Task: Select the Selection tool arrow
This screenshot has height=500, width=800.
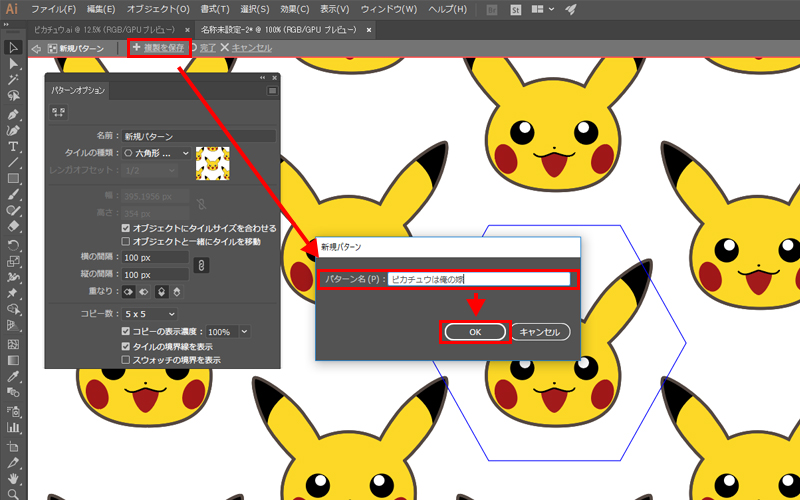Action: coord(13,47)
